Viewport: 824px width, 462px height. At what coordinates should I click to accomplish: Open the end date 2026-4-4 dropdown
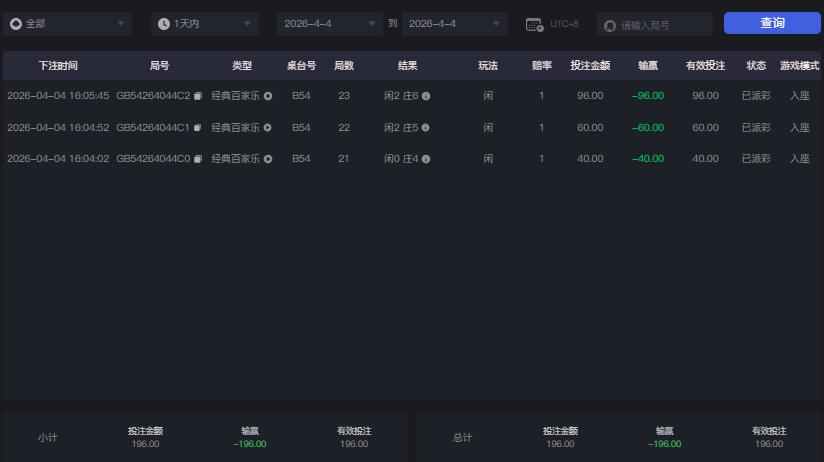455,24
